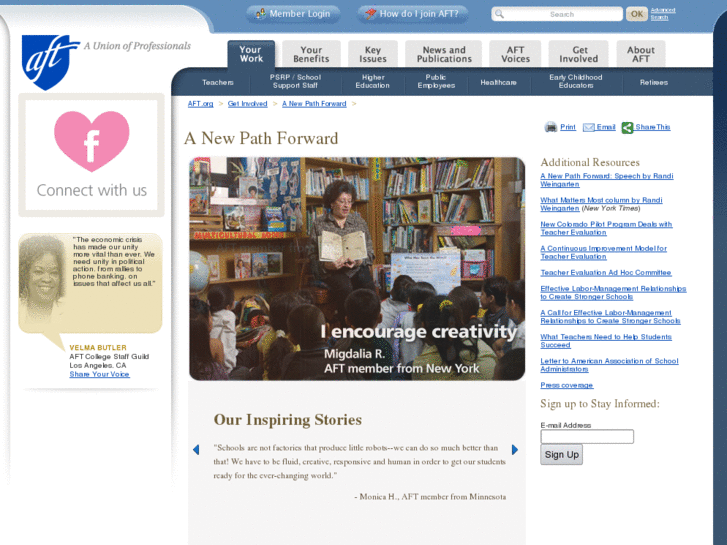Click Share Your Voice link
Viewport: 727px width, 545px height.
click(99, 374)
